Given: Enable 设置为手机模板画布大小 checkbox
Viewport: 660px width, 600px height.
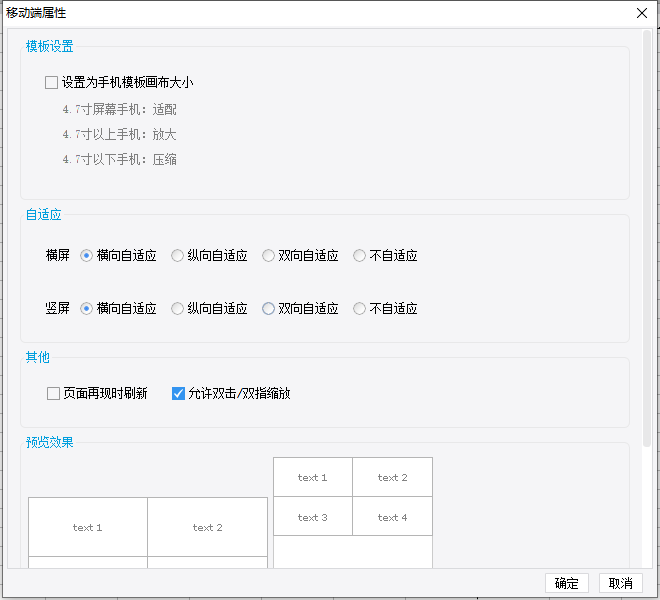Looking at the screenshot, I should pos(51,83).
